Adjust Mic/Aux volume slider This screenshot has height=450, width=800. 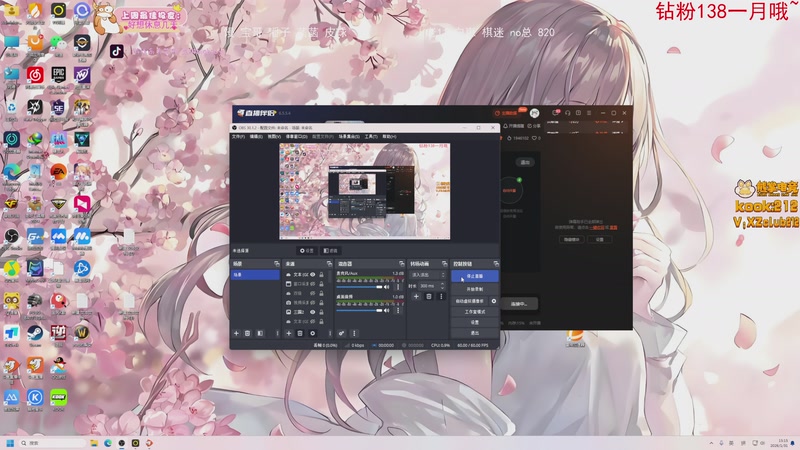pos(359,287)
